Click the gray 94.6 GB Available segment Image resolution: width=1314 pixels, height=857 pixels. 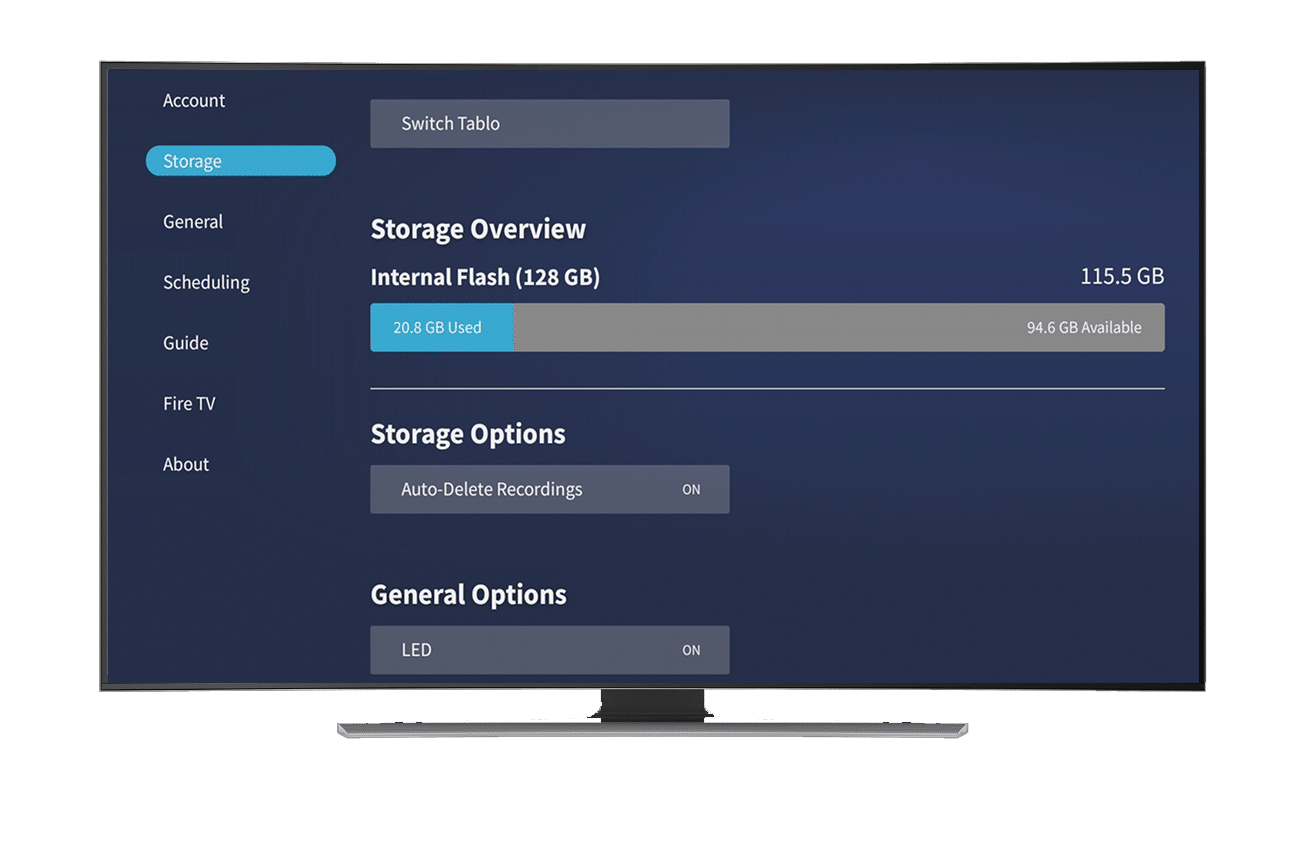pyautogui.click(x=839, y=328)
